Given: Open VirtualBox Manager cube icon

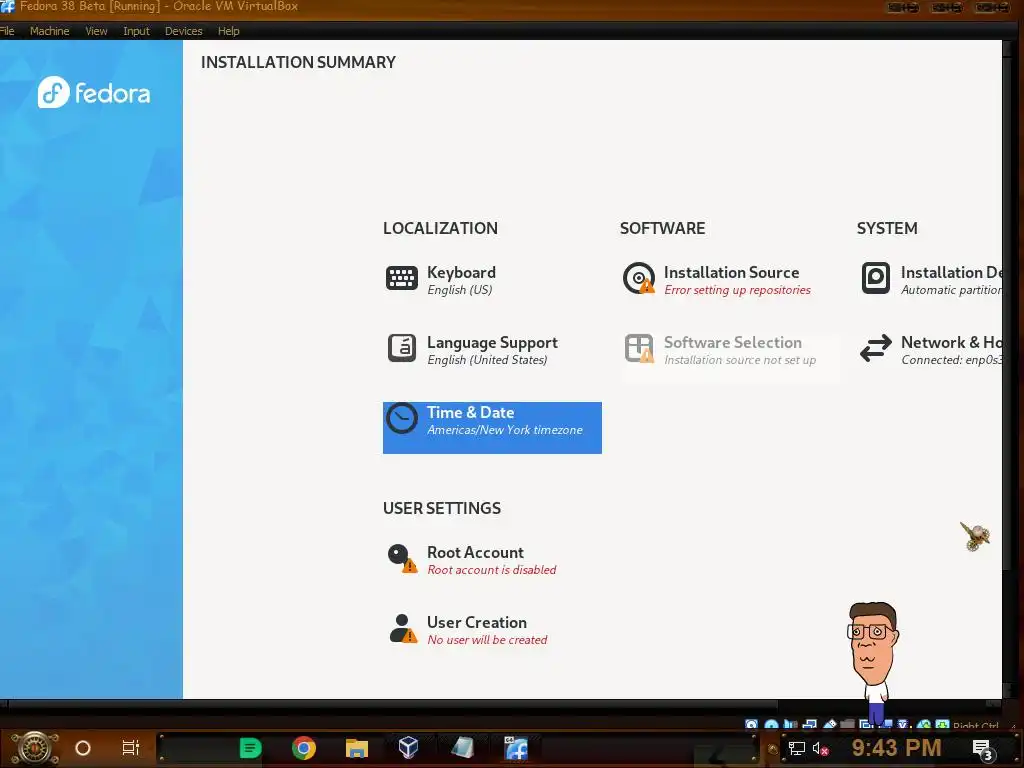Looking at the screenshot, I should [x=408, y=747].
